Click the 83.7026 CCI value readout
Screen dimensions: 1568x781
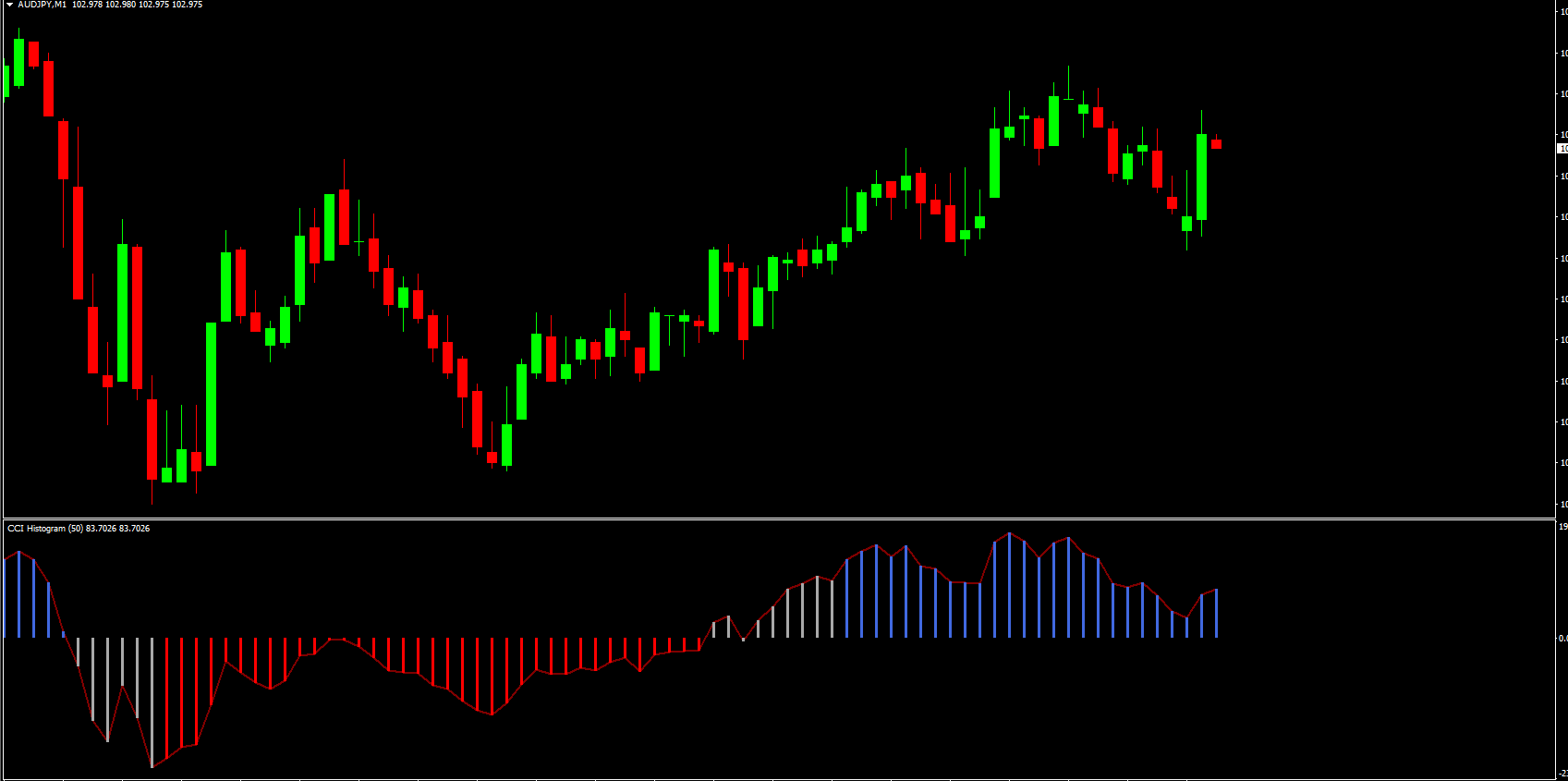101,529
